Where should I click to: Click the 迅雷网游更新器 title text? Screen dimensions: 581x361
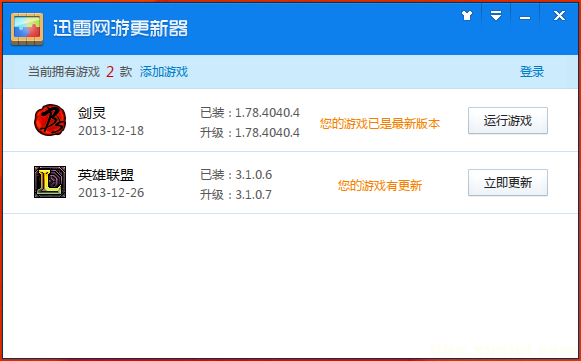tap(120, 29)
